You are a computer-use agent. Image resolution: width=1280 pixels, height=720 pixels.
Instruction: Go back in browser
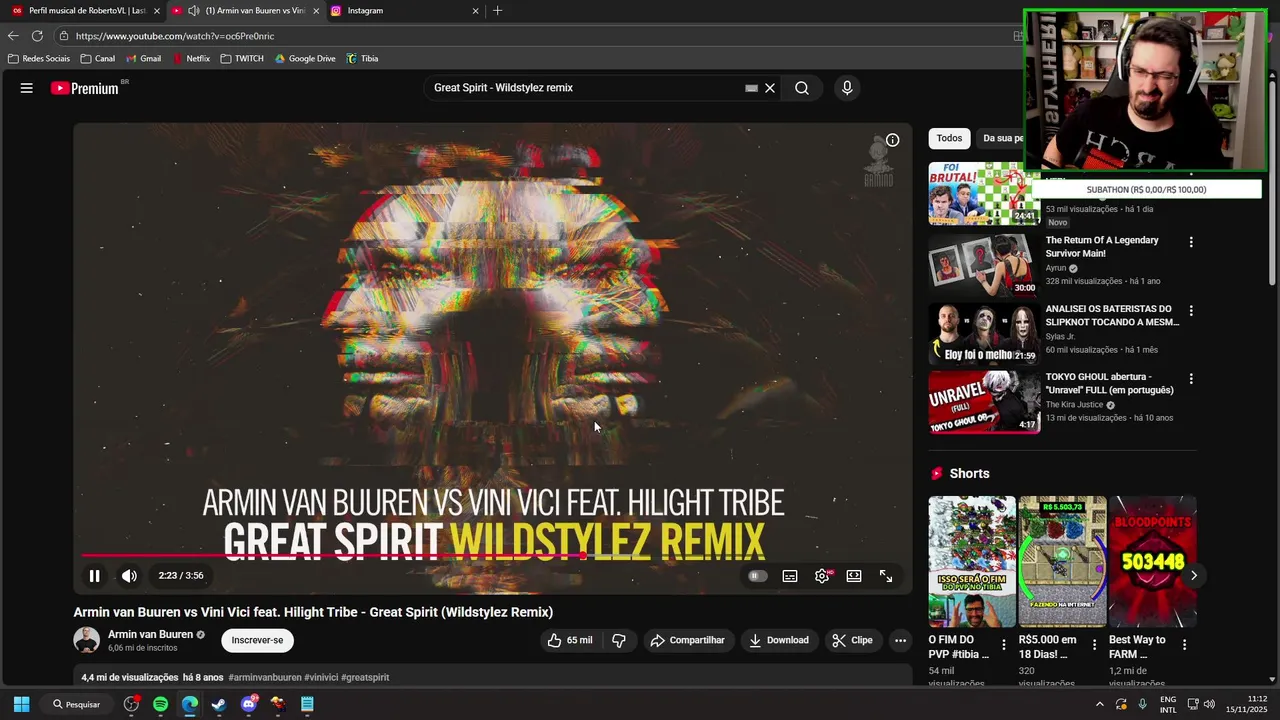tap(13, 36)
